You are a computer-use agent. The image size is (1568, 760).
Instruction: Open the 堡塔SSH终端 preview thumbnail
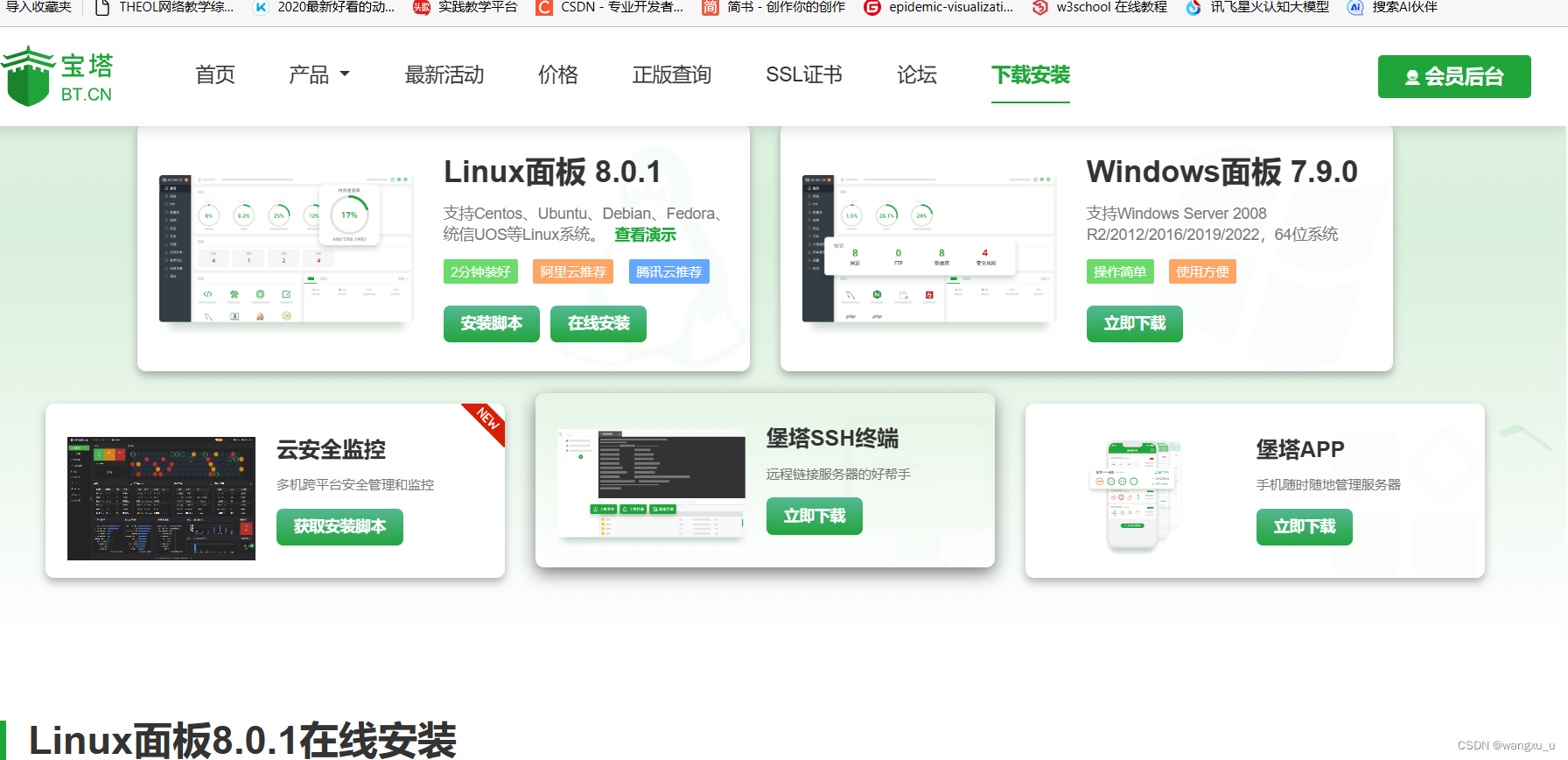pos(651,483)
